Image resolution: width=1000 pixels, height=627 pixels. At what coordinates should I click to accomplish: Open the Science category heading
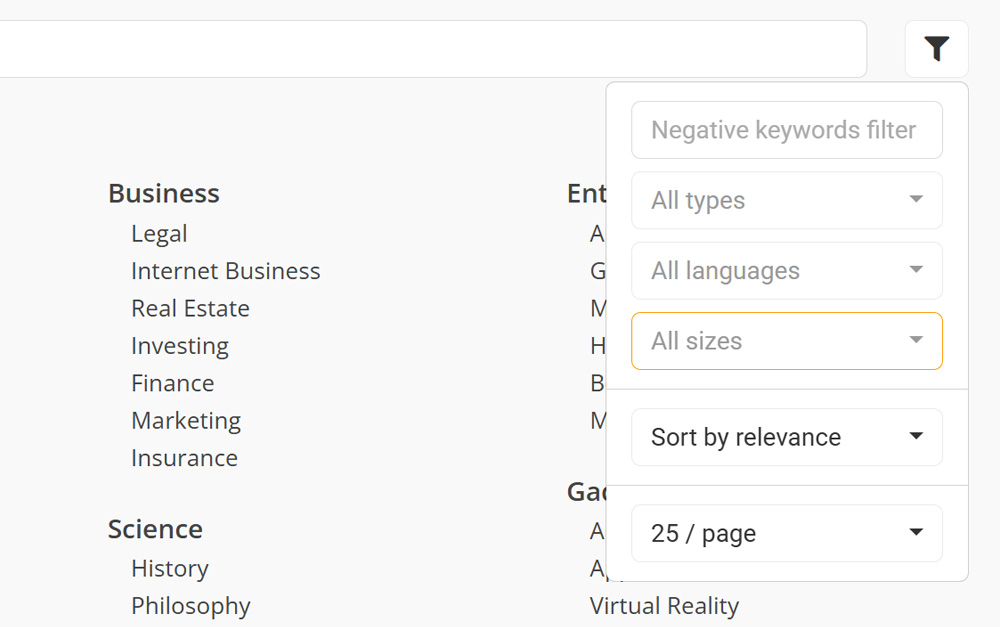point(155,529)
